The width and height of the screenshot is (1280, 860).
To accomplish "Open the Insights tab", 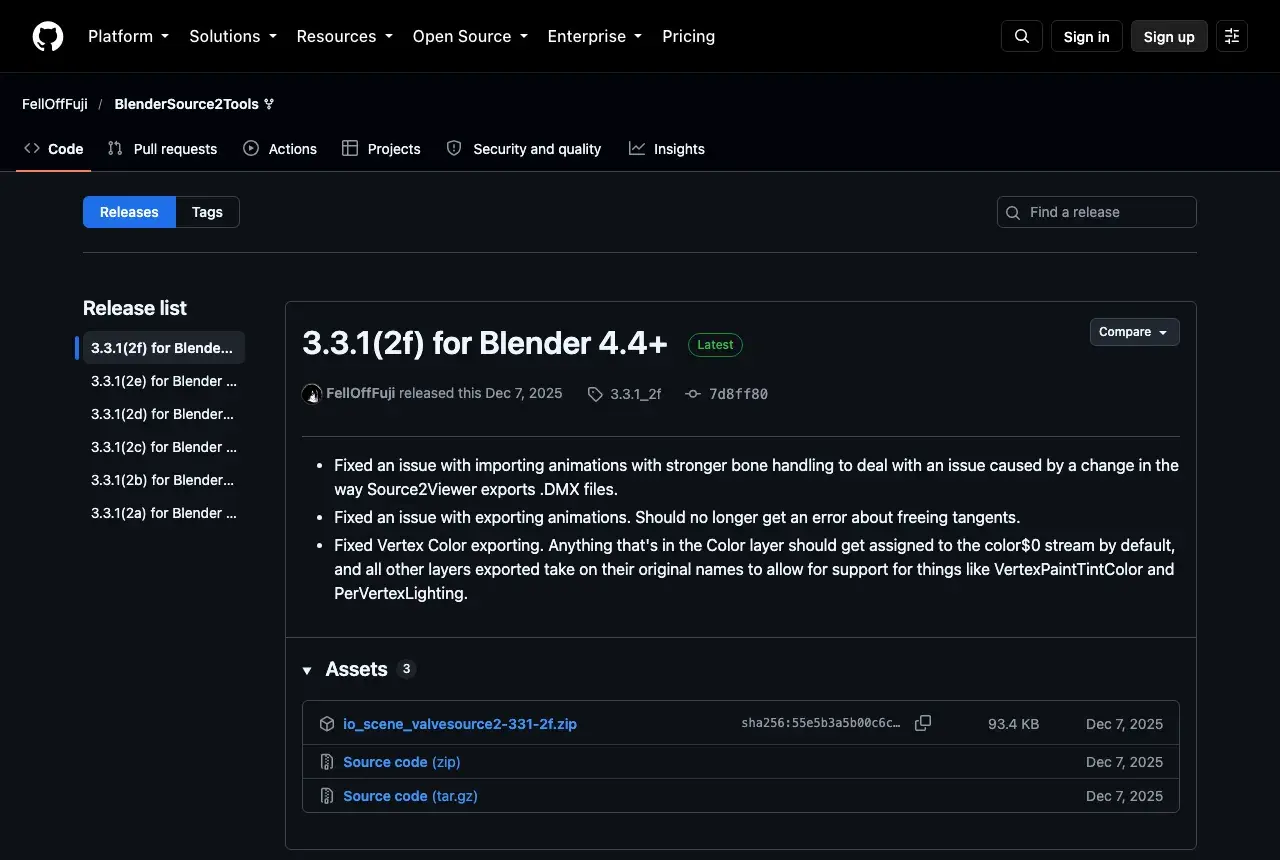I will (x=667, y=149).
